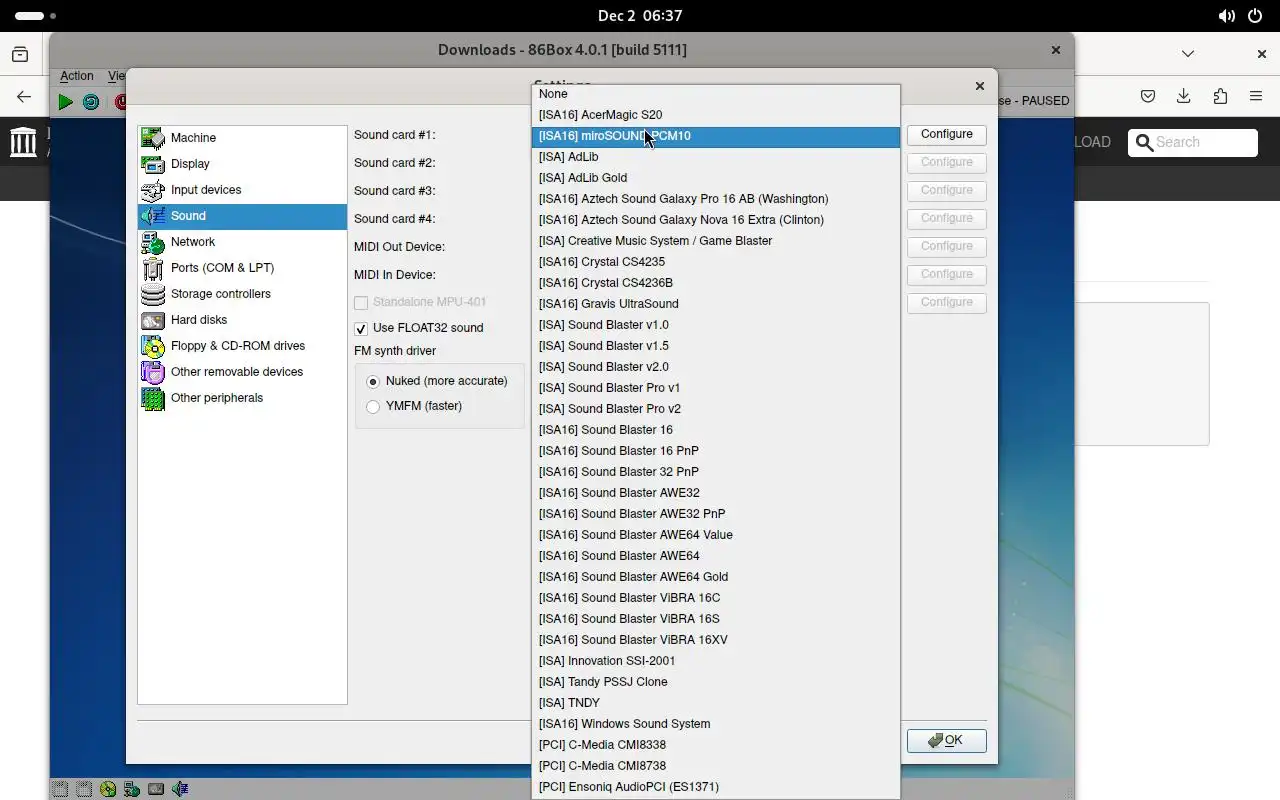The height and width of the screenshot is (800, 1280).
Task: Open the system power menu icon
Action: 1256,16
